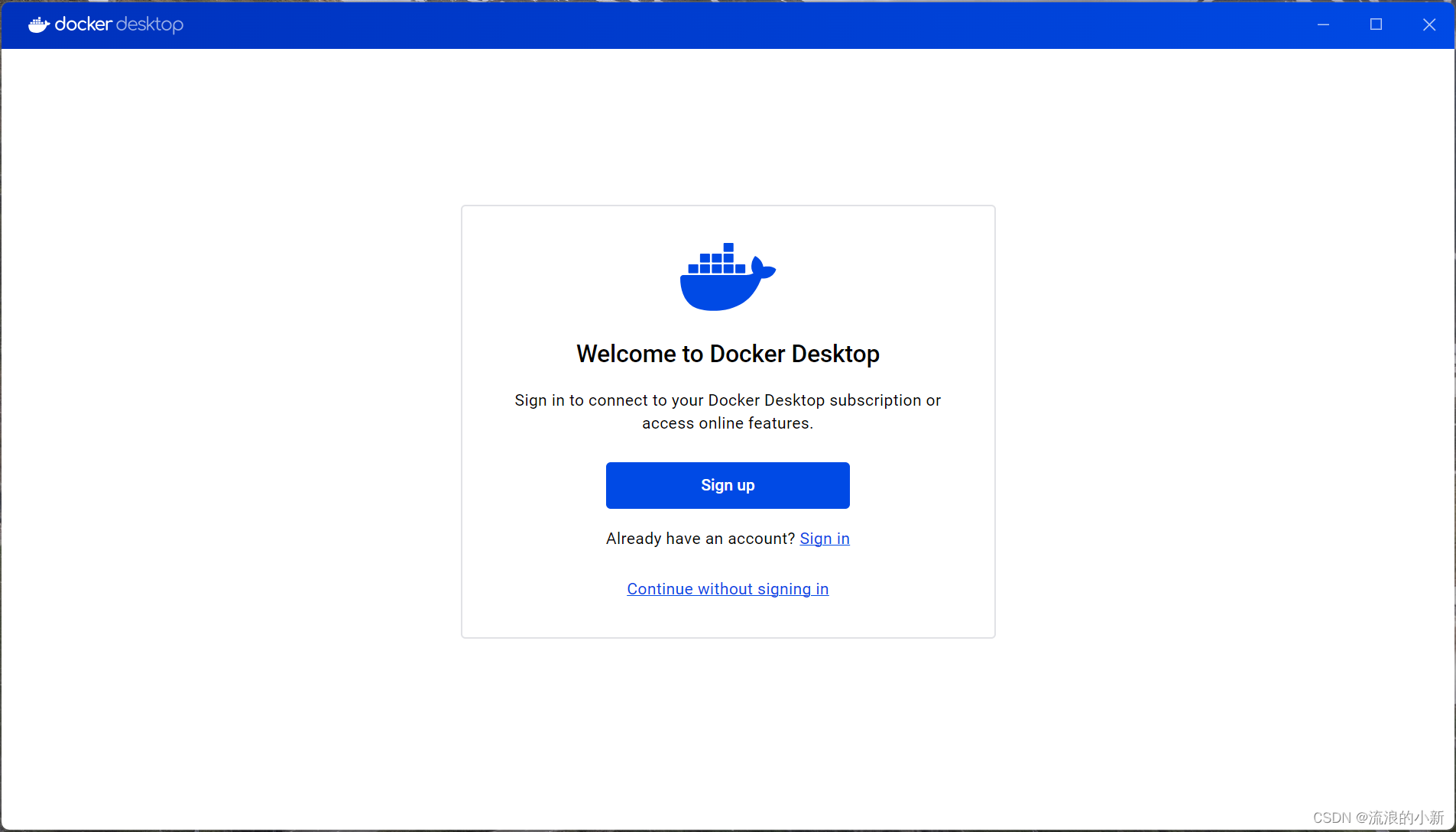The width and height of the screenshot is (1456, 832).
Task: Close the Docker Desktop window
Action: tap(1428, 24)
